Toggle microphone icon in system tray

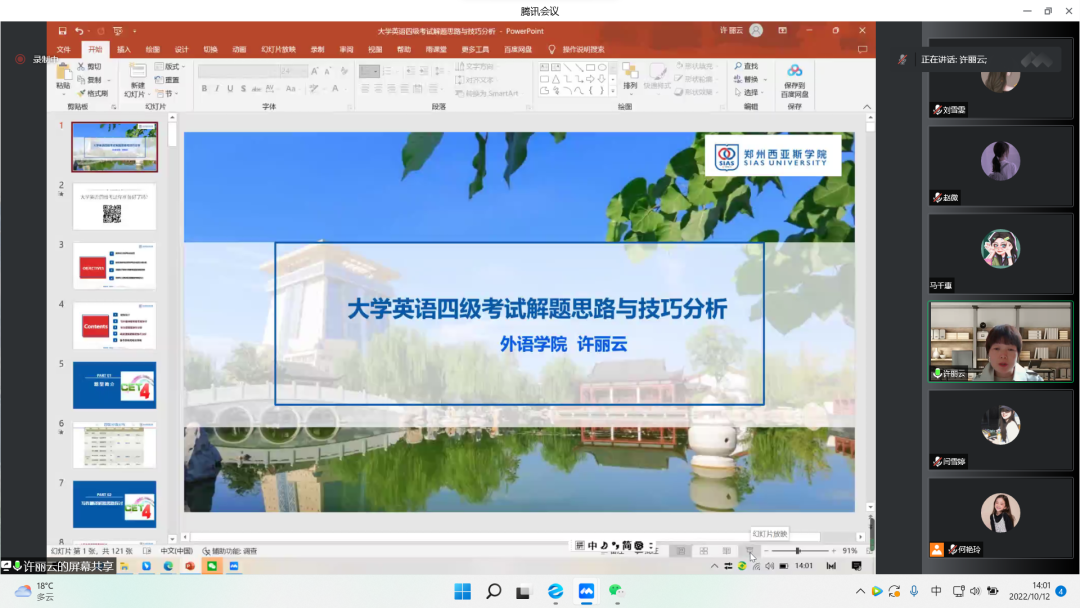click(x=914, y=591)
